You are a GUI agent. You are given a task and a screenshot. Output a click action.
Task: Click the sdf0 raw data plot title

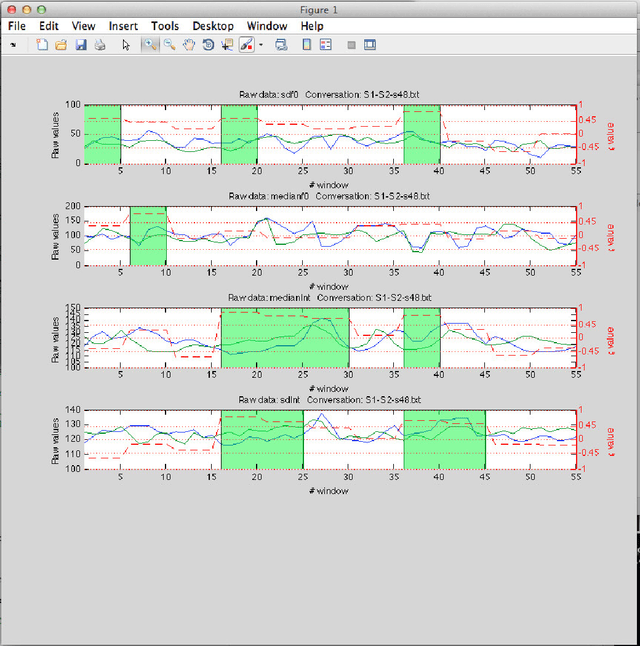330,95
